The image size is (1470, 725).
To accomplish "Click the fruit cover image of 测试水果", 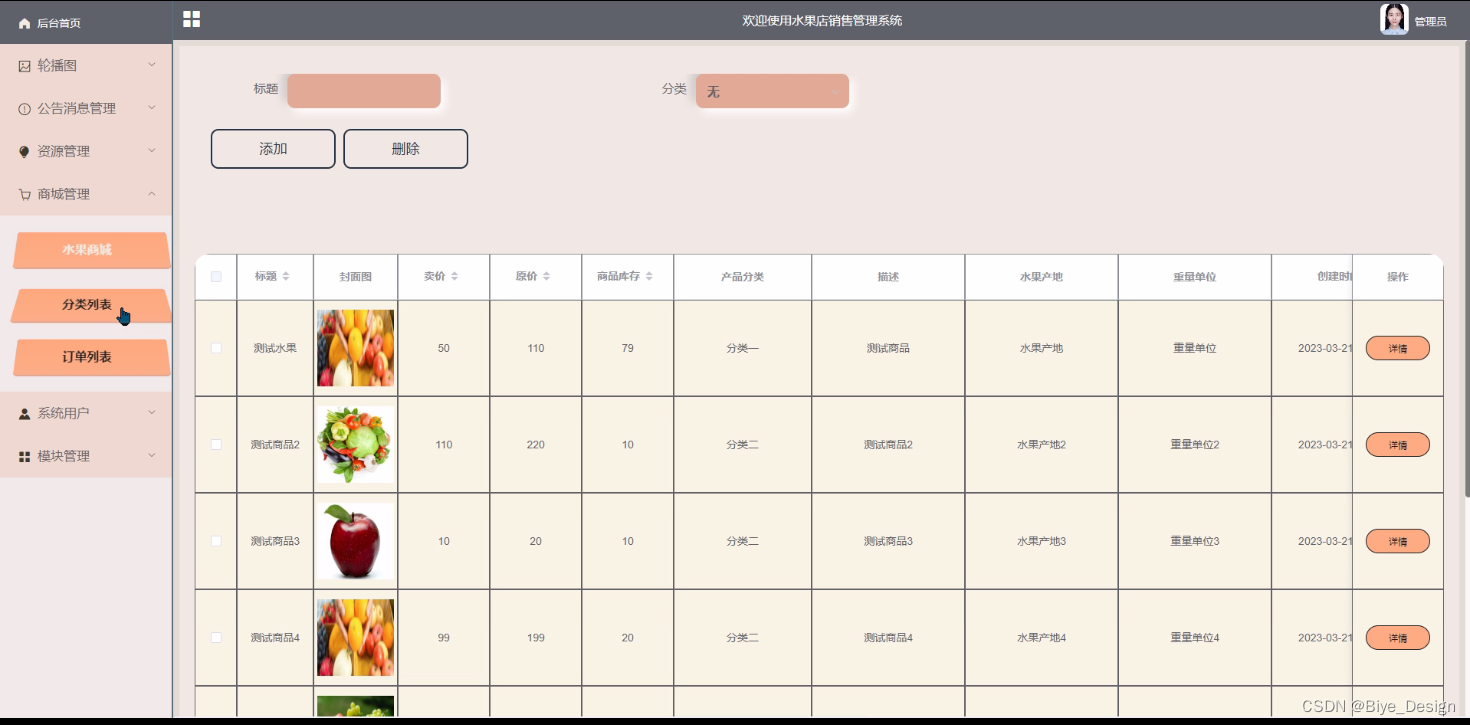I will 355,348.
